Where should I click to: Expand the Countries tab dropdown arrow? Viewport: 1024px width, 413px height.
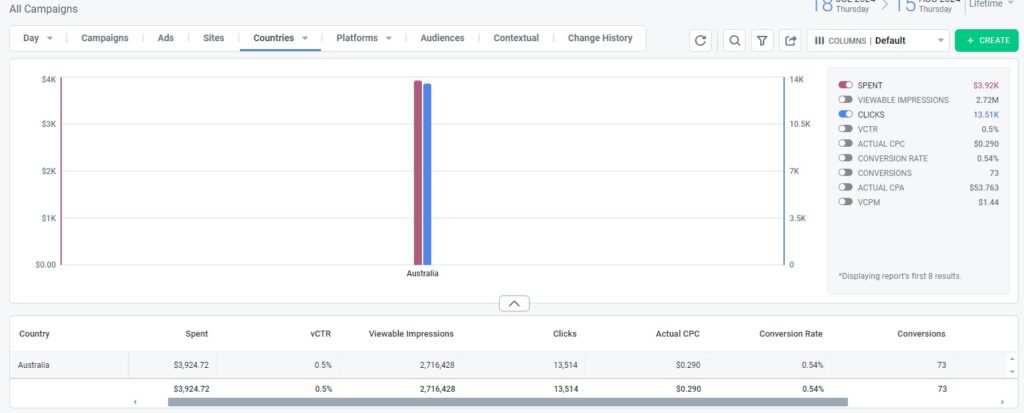coord(305,38)
